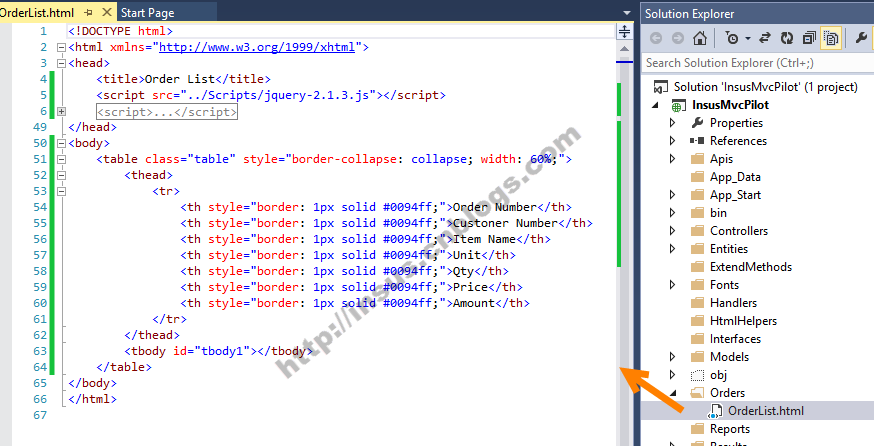This screenshot has height=446, width=874.
Task: Expand the Apis folder arrow
Action: [x=673, y=159]
